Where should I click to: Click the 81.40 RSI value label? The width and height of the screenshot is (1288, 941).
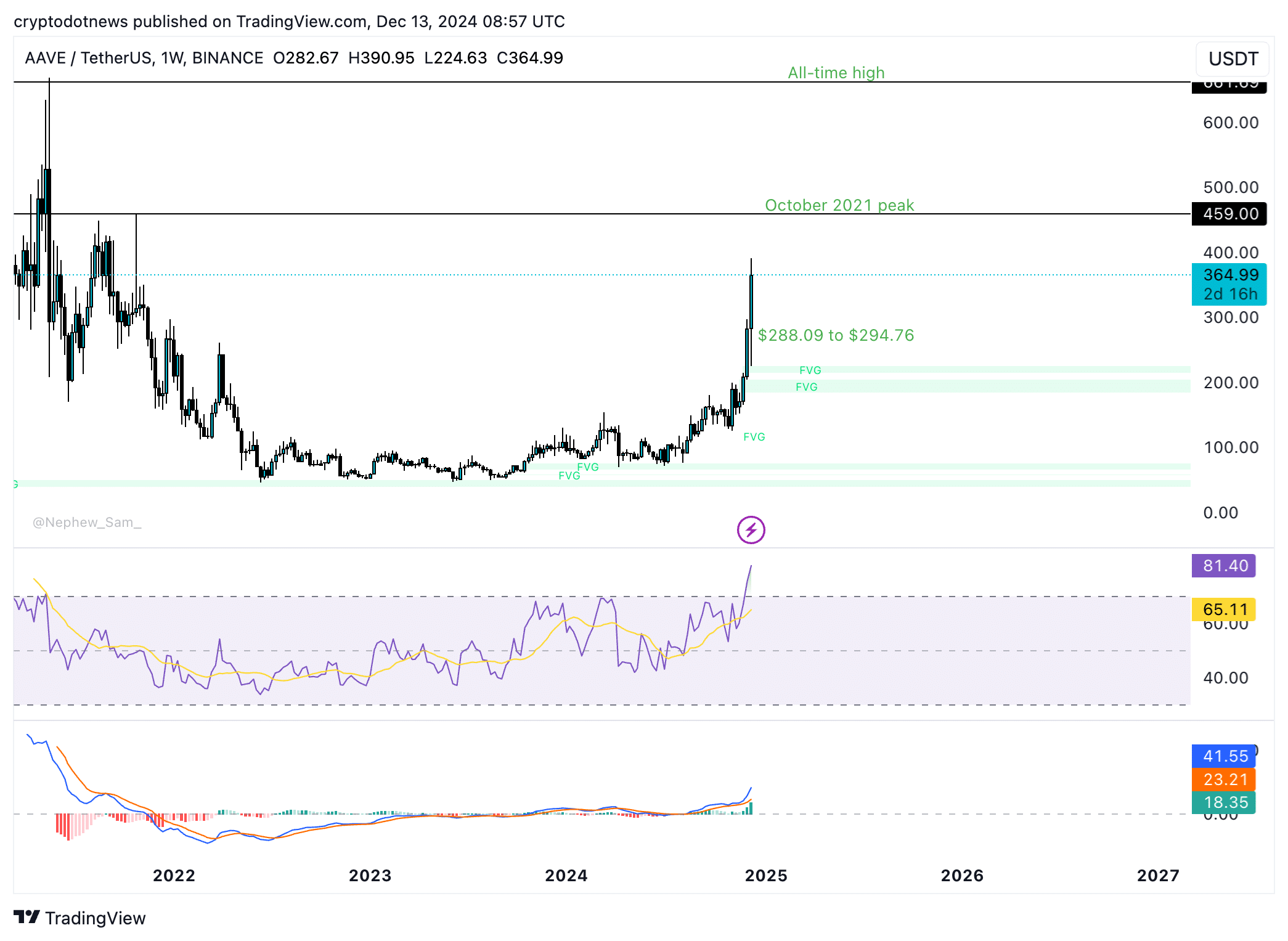[1223, 566]
